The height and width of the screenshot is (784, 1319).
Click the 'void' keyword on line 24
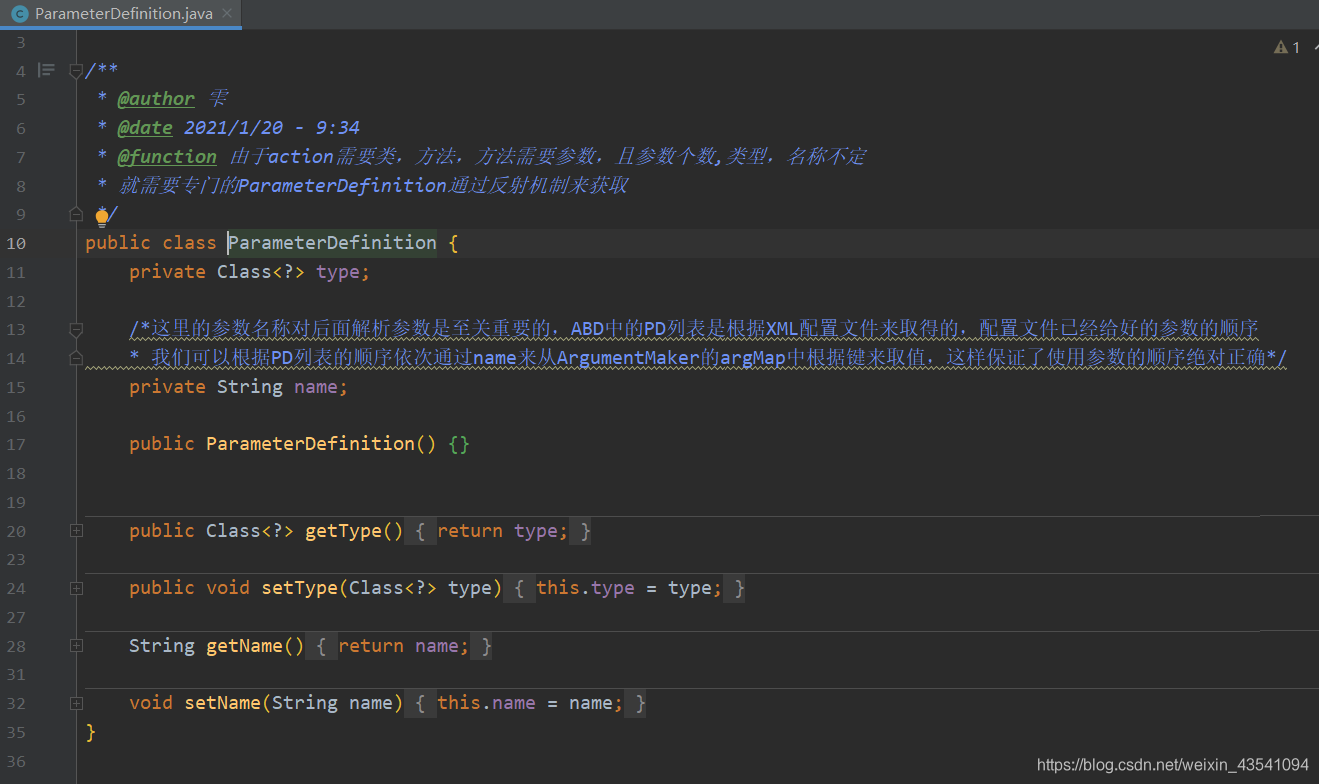point(228,588)
